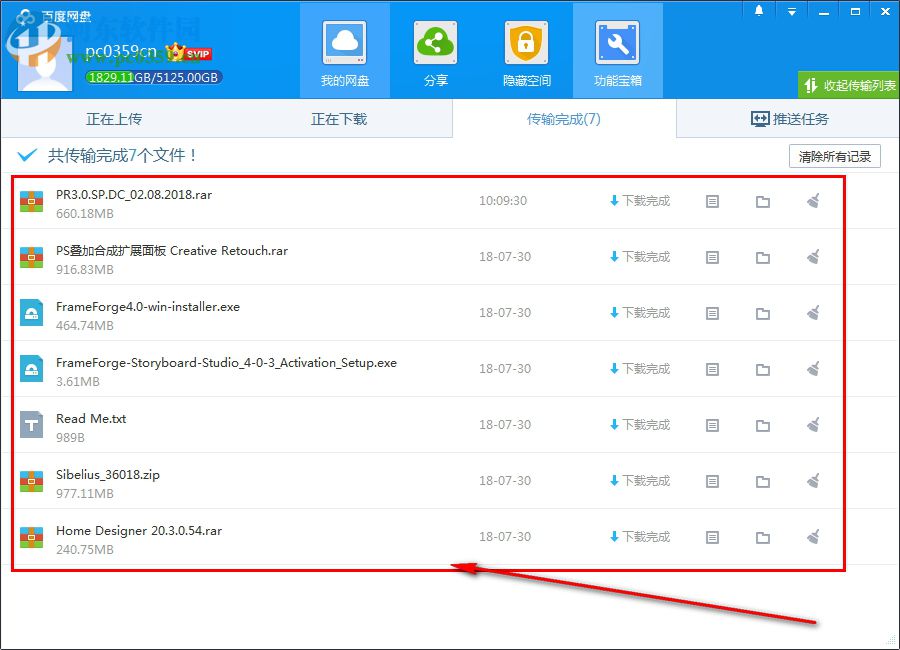Open the 正在下载 downloading tab
900x650 pixels.
[338, 118]
